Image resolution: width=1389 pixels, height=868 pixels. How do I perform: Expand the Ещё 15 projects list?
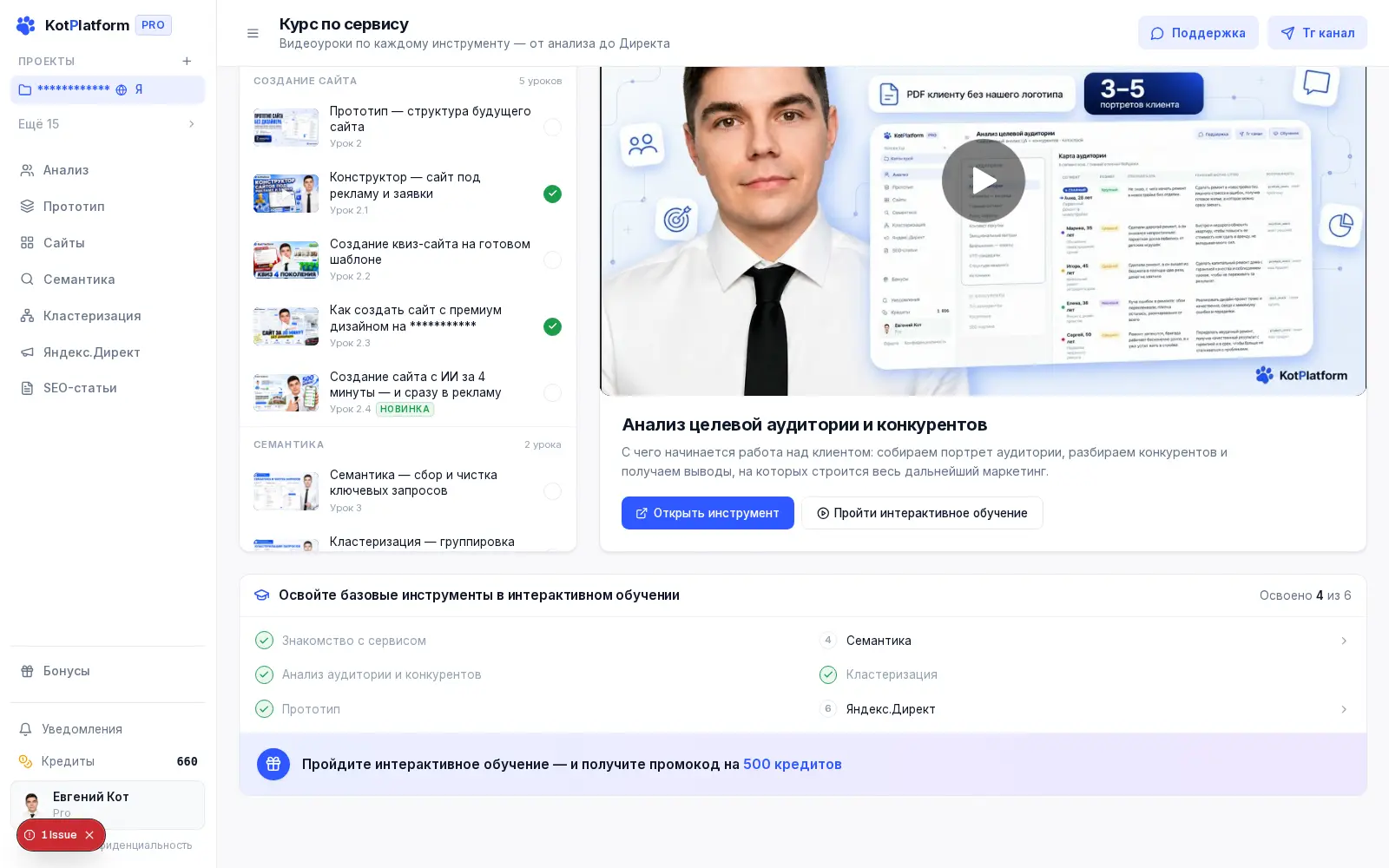108,124
